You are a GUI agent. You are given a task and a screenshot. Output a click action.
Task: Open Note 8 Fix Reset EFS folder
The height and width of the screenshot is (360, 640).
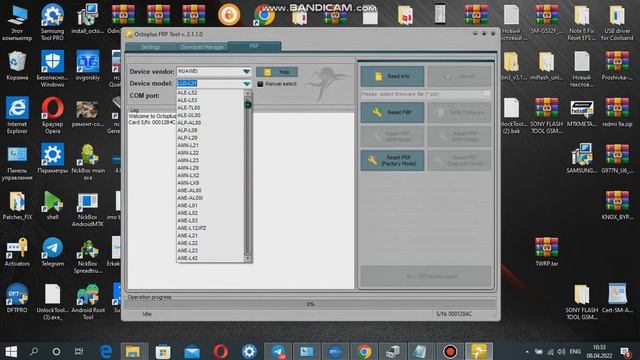(x=582, y=22)
